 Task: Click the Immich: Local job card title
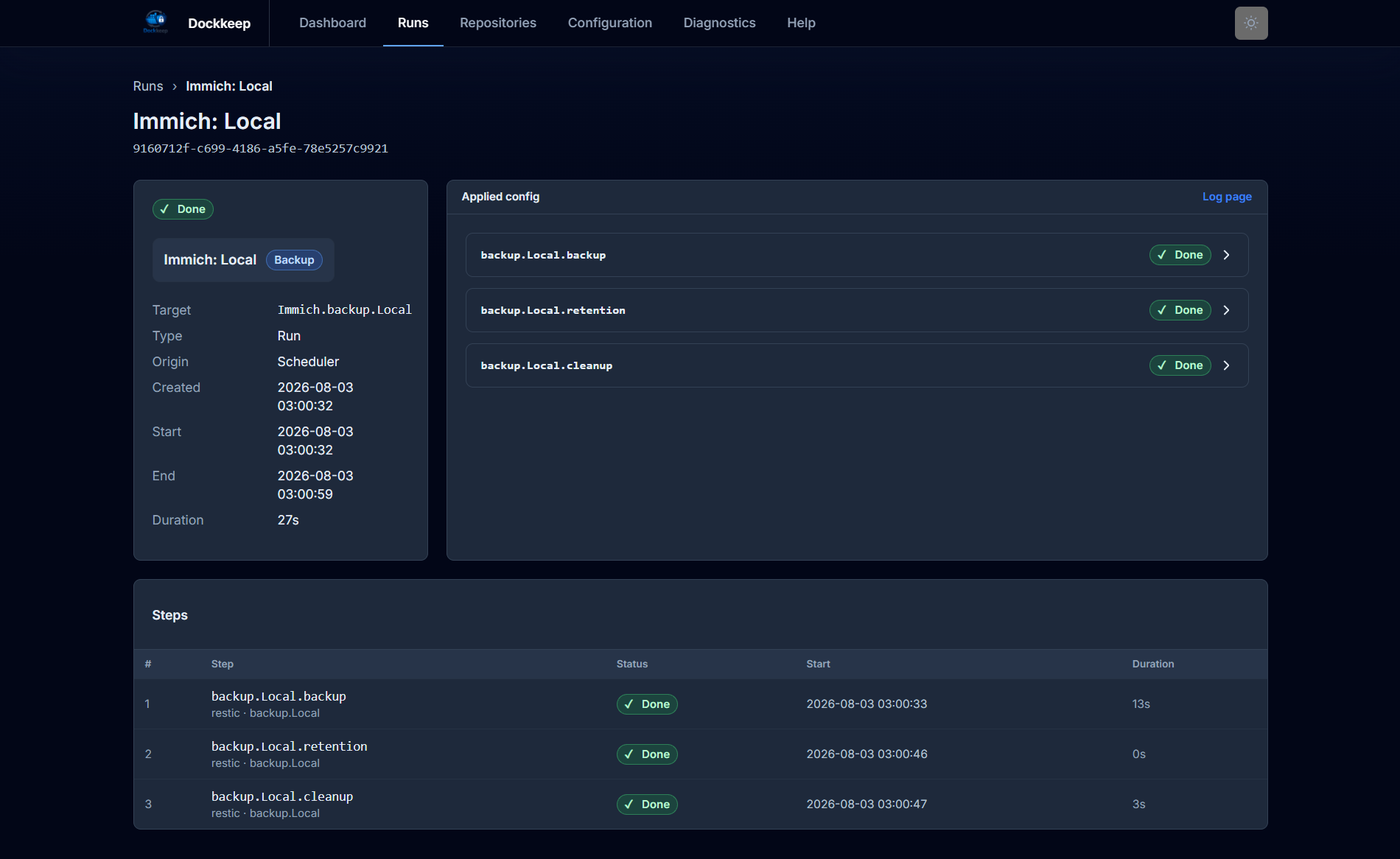pyautogui.click(x=210, y=260)
